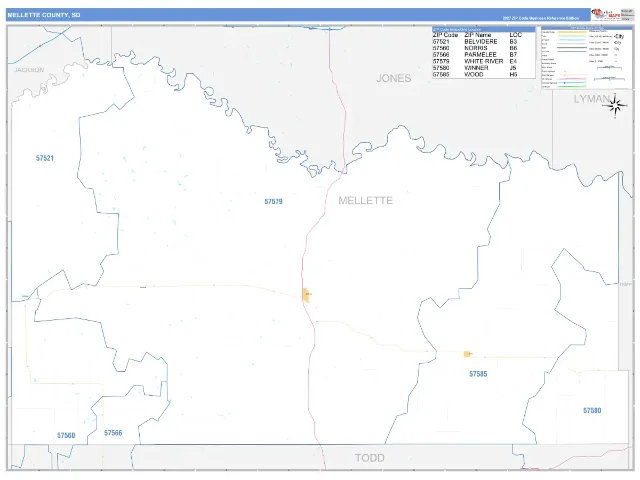Click the ZIP Code Business Reference Edition subtitle
The width and height of the screenshot is (640, 480).
point(540,18)
